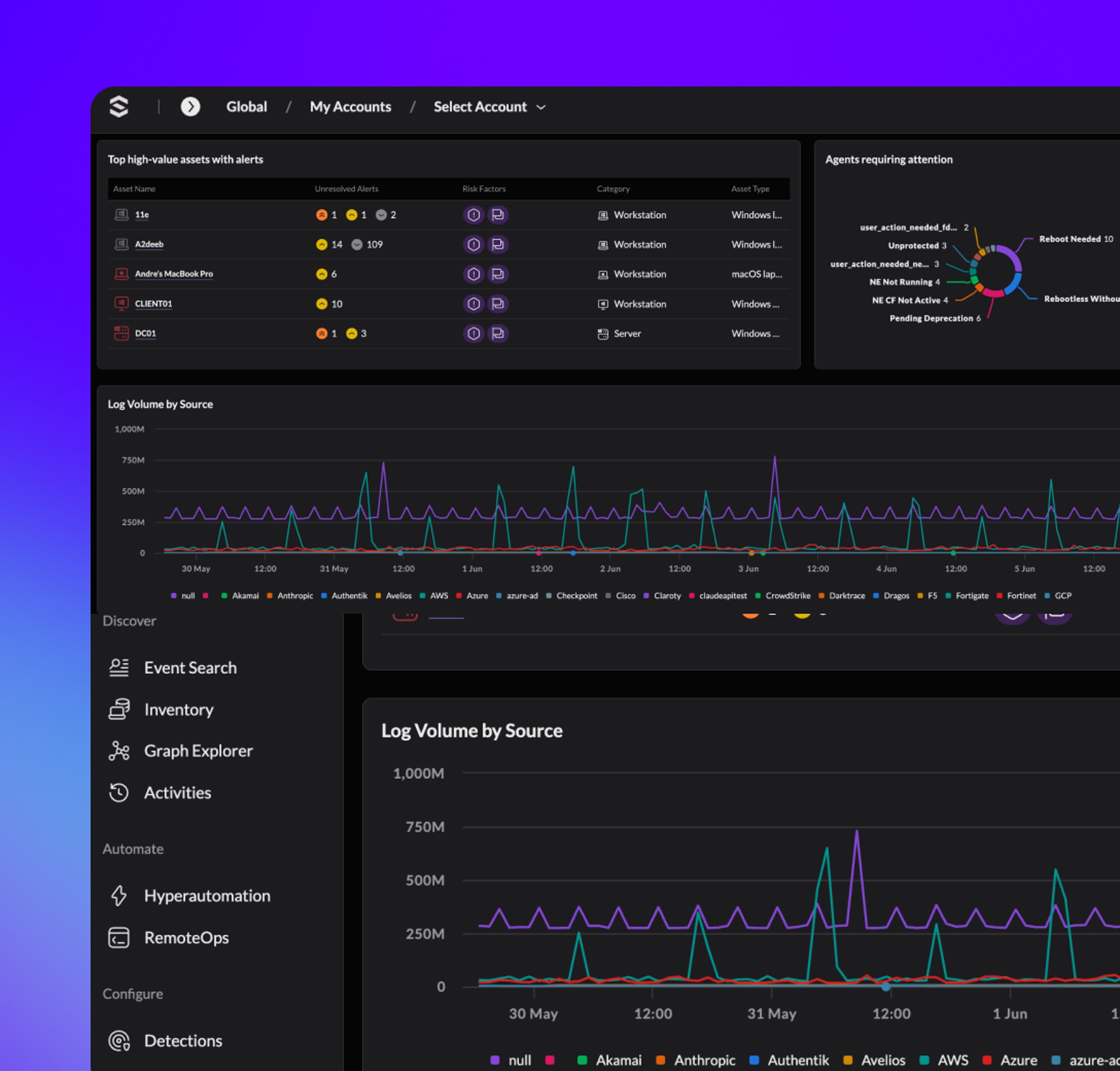Viewport: 1120px width, 1071px height.
Task: Toggle the Darktrace series in the legend
Action: click(842, 595)
